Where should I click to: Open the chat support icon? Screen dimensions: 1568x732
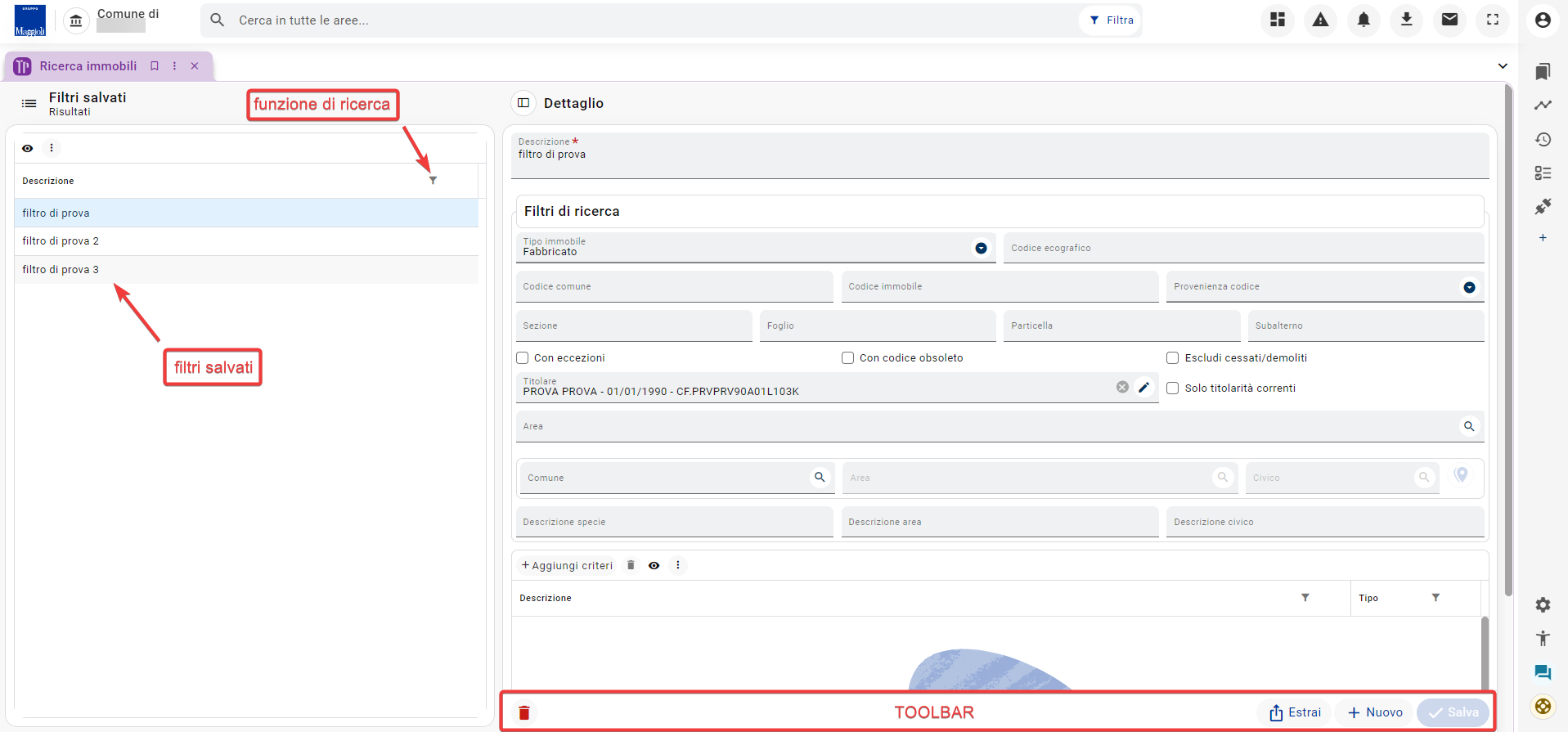(x=1543, y=672)
